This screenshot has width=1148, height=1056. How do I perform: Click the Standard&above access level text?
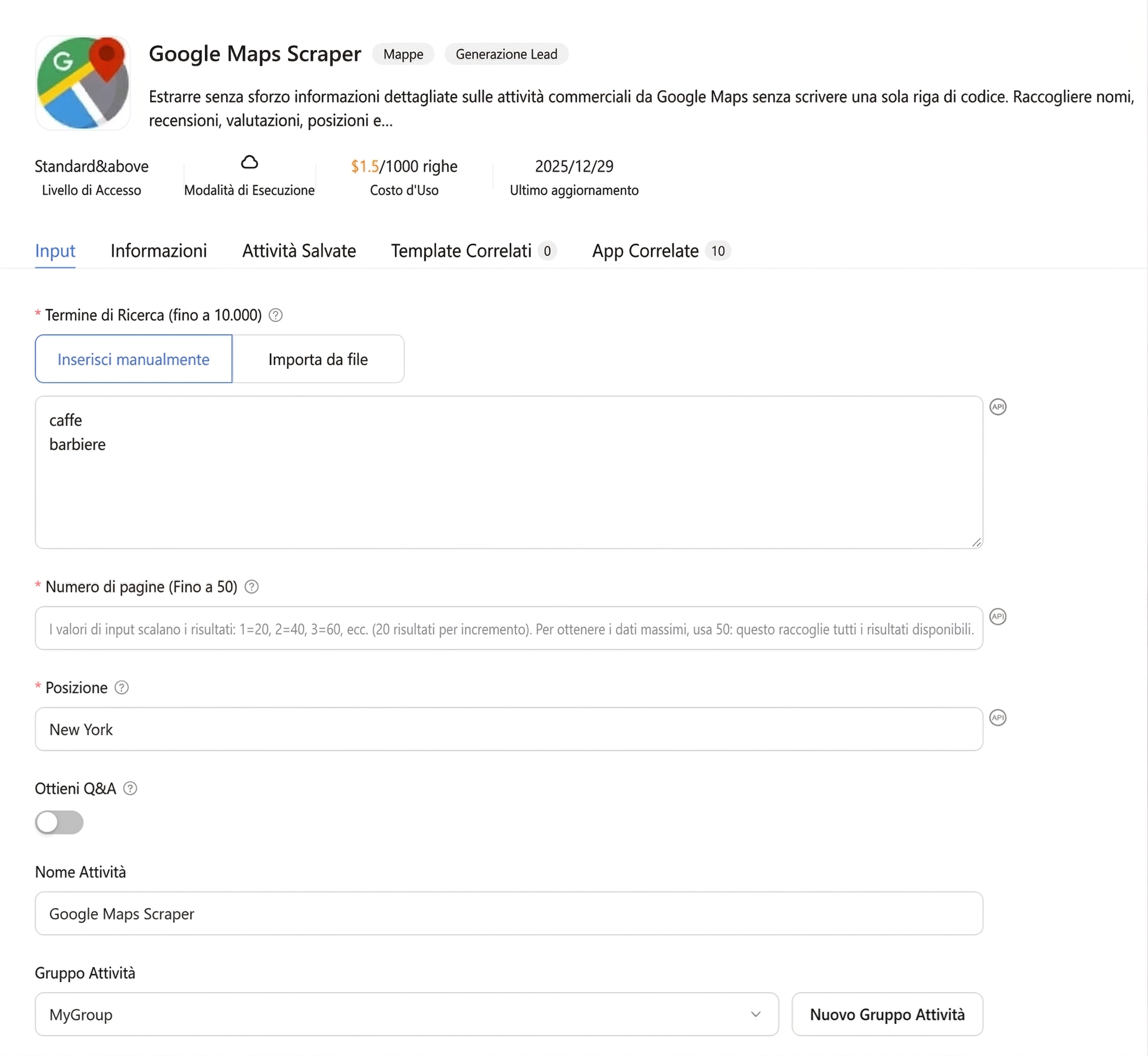point(92,166)
